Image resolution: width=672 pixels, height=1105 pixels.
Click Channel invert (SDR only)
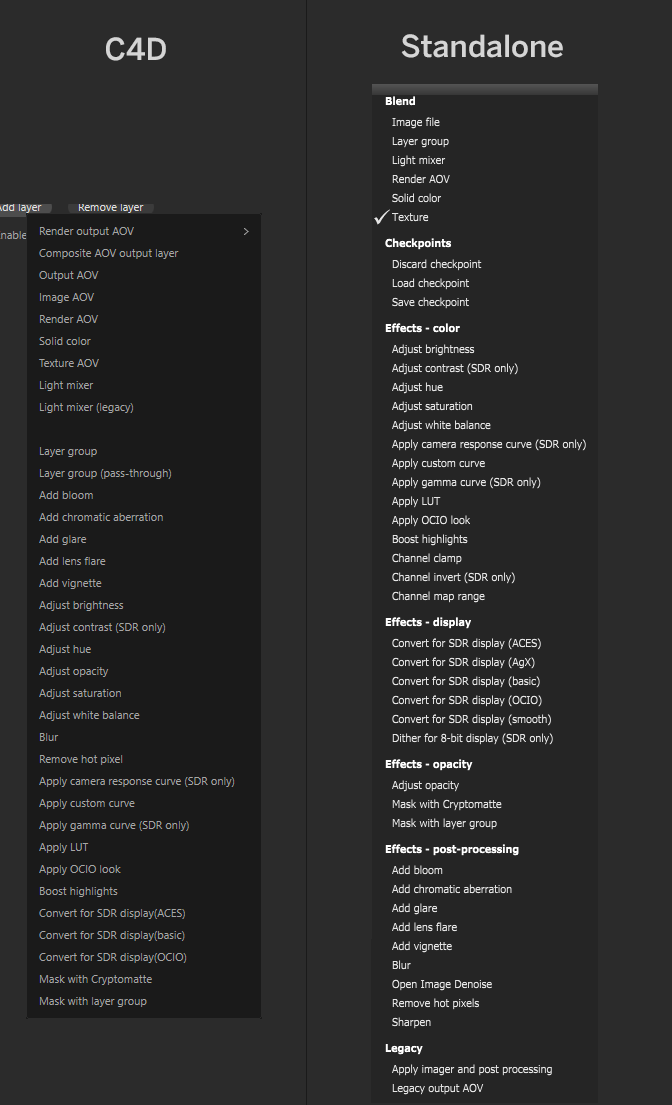click(x=453, y=577)
